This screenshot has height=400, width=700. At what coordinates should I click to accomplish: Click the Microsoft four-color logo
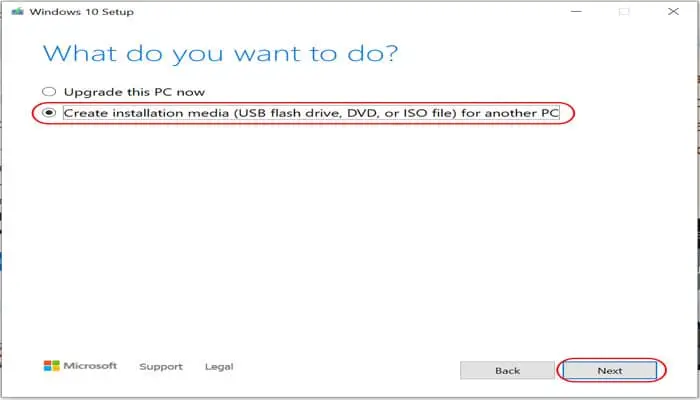pos(51,366)
